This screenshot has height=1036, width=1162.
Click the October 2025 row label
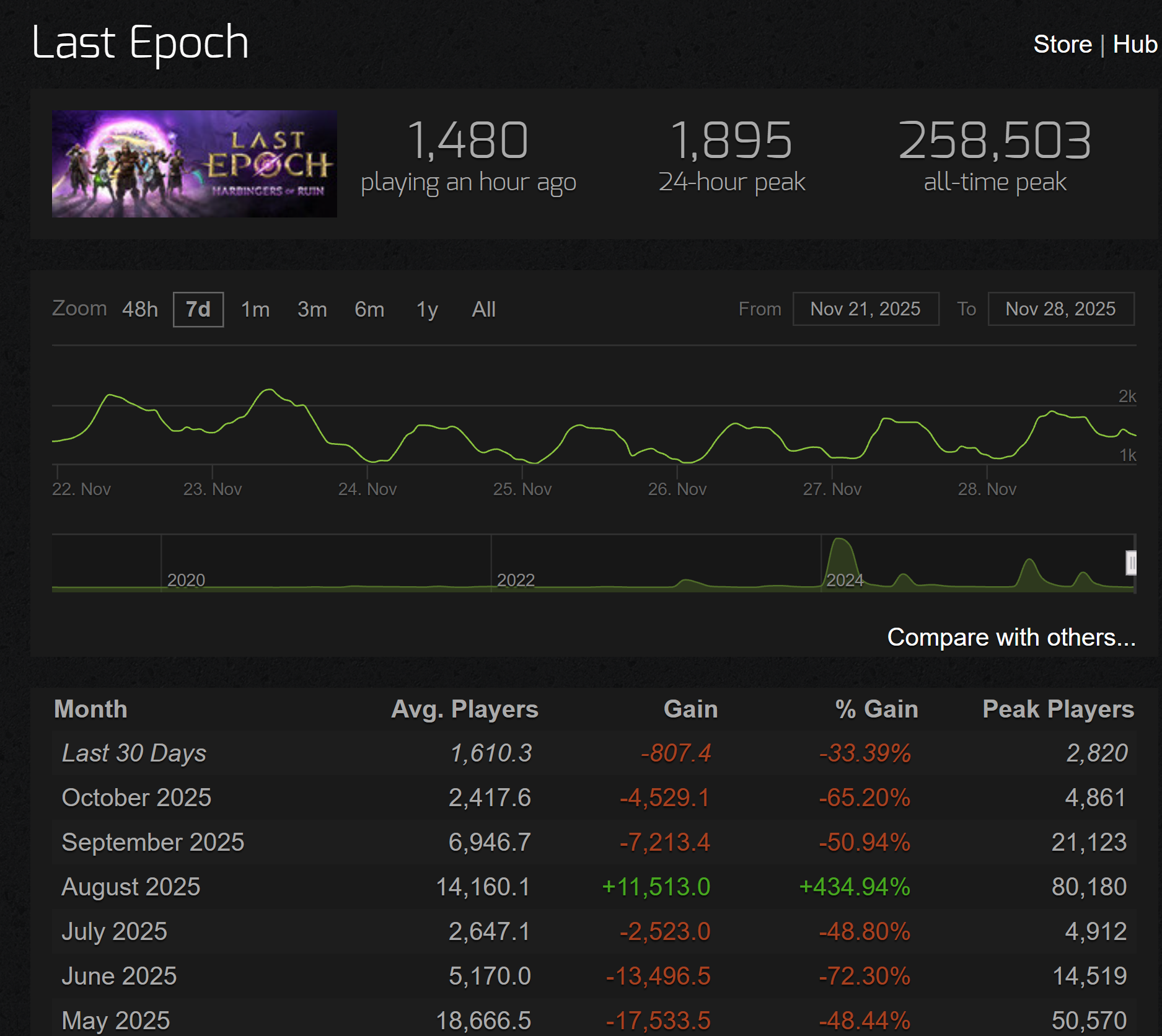coord(136,797)
